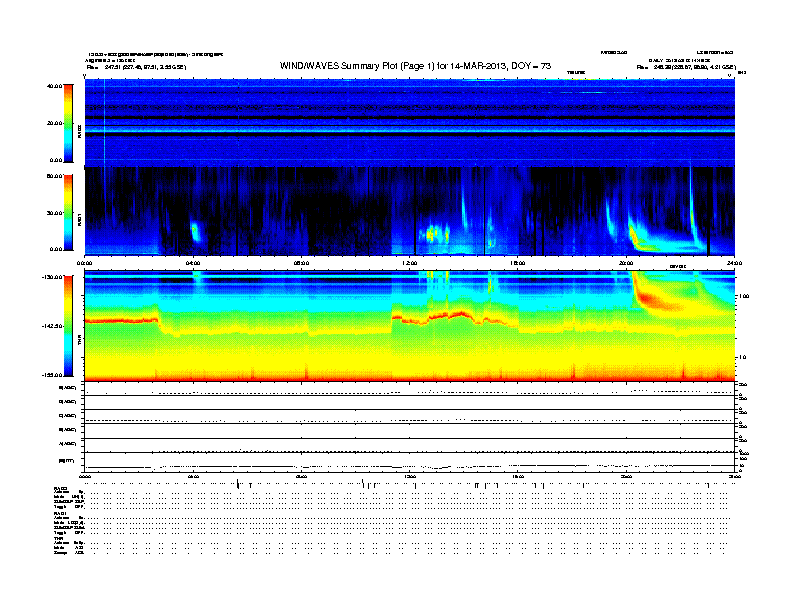Image resolution: width=792 pixels, height=612 pixels.
Task: Click the RAD2 heading in the status table
Action: pos(60,489)
